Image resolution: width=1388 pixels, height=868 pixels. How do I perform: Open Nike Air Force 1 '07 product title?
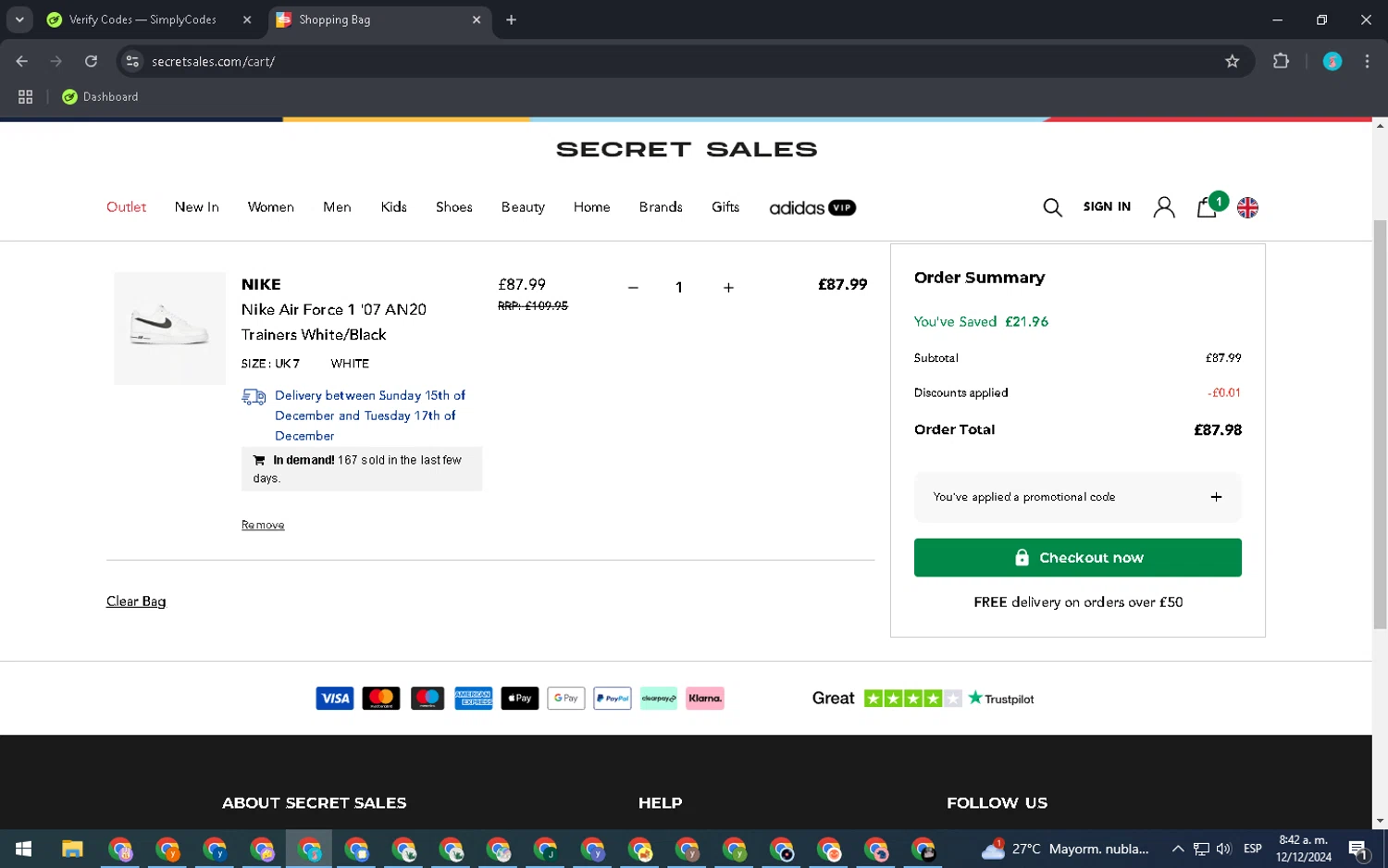click(x=333, y=322)
